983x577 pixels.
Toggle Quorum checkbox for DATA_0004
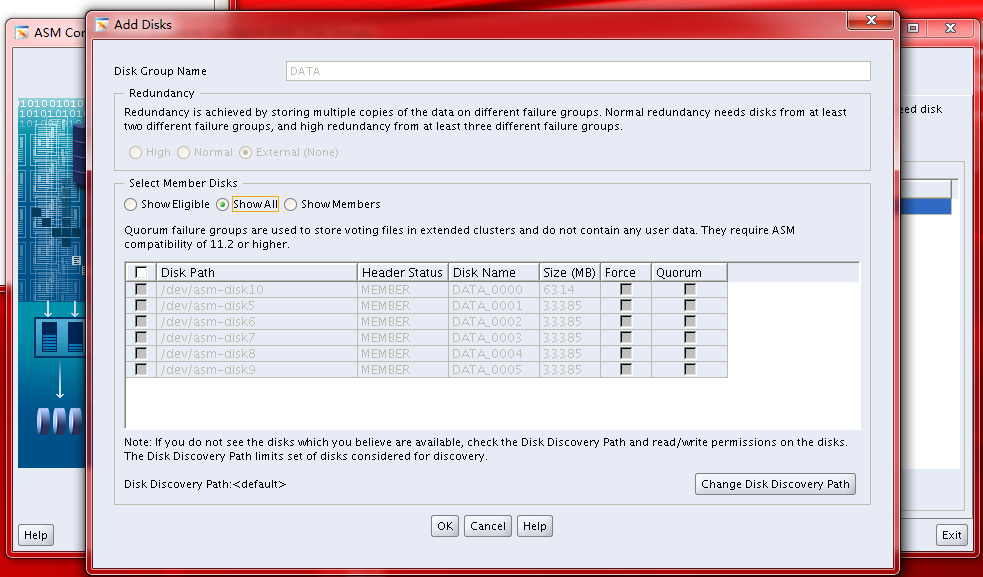[690, 353]
